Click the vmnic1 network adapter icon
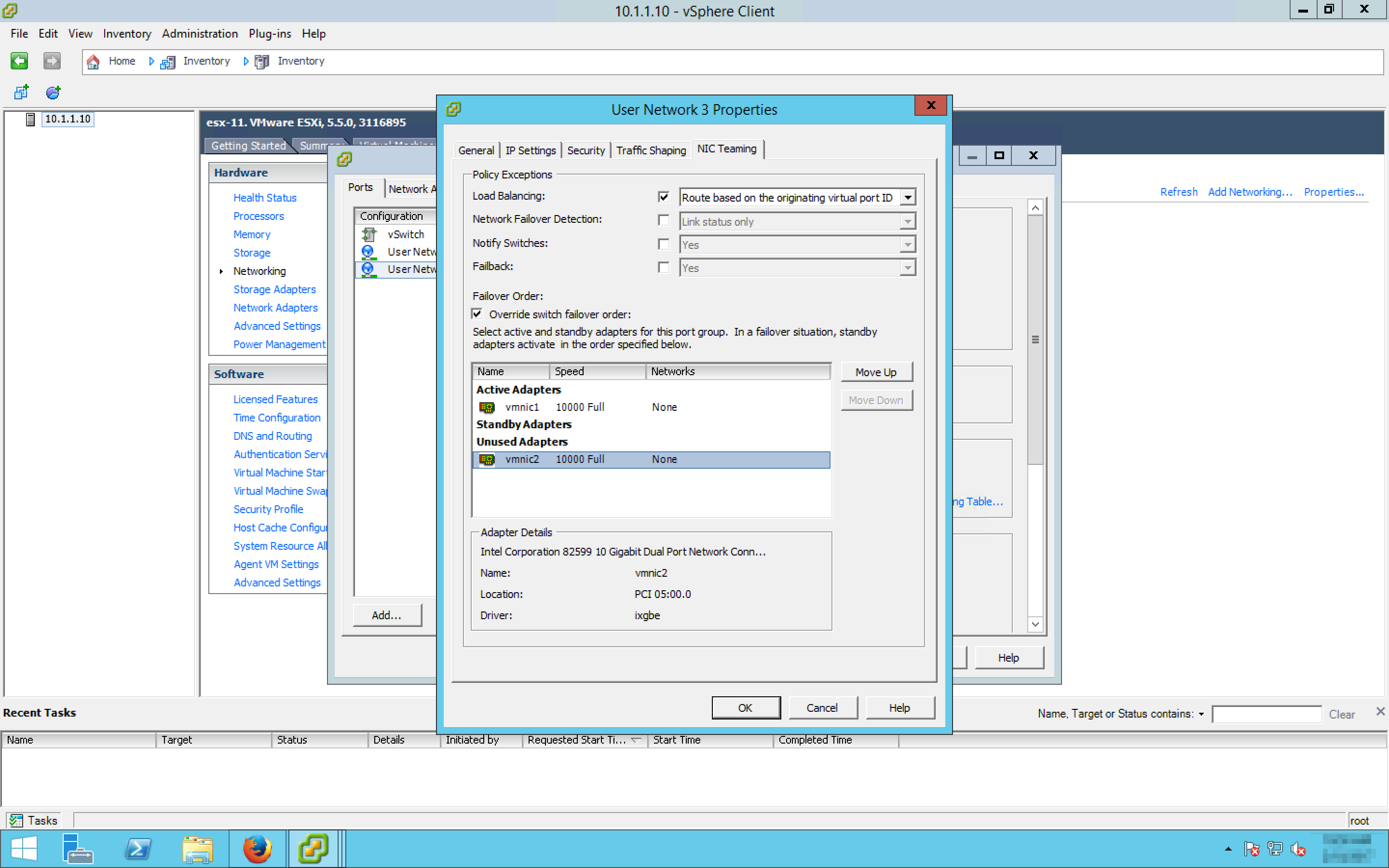 pyautogui.click(x=487, y=407)
